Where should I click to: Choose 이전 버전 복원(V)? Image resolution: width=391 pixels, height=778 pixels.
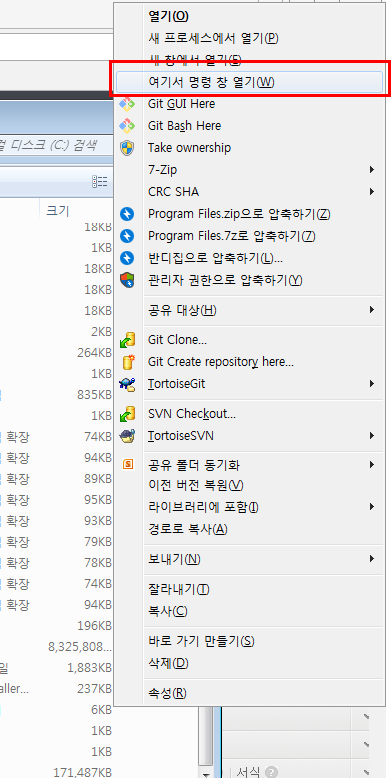(250, 485)
